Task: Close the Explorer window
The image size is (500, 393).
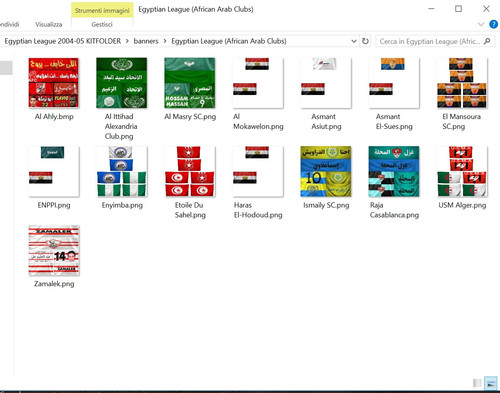Action: tap(486, 9)
